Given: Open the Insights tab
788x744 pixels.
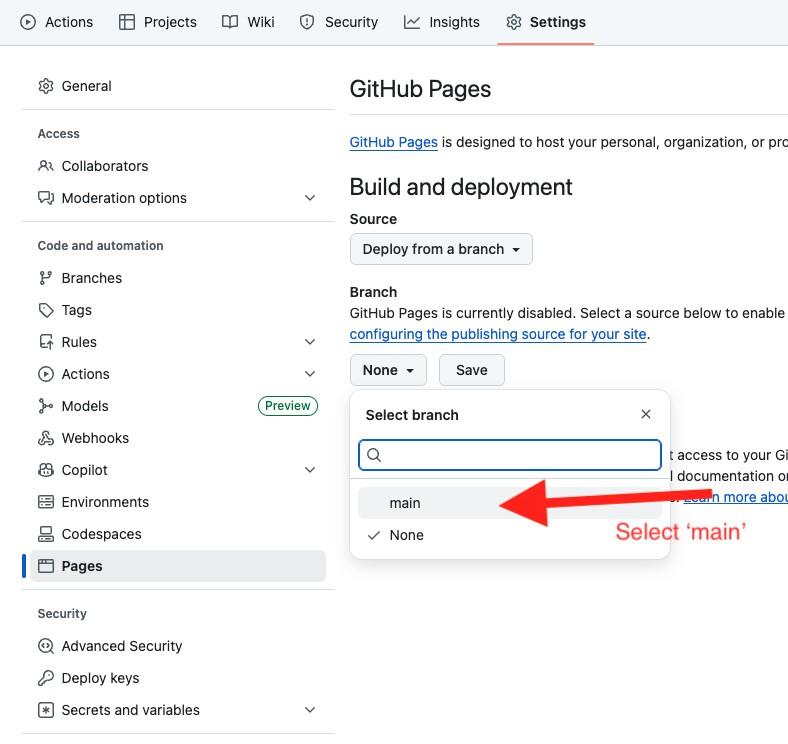Looking at the screenshot, I should coord(441,22).
